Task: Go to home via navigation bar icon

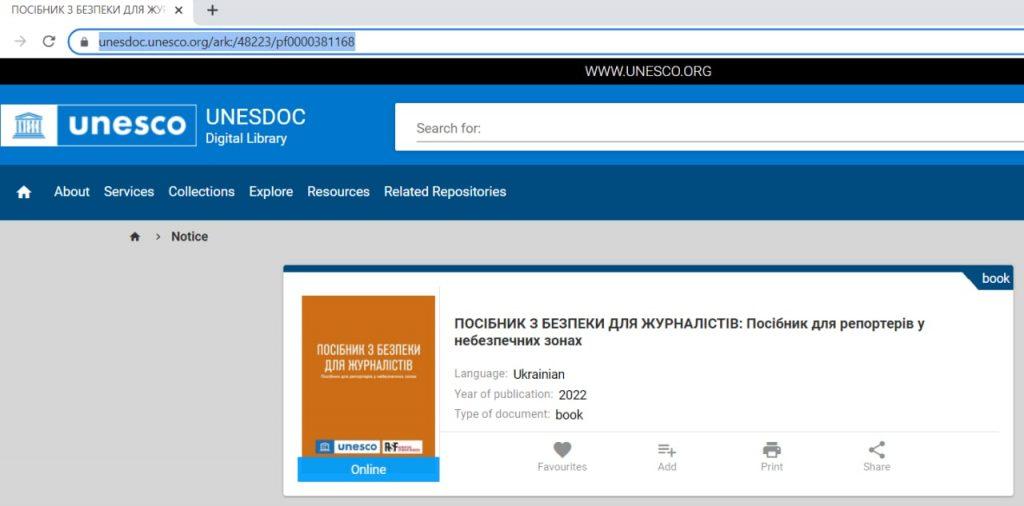Action: click(x=24, y=192)
